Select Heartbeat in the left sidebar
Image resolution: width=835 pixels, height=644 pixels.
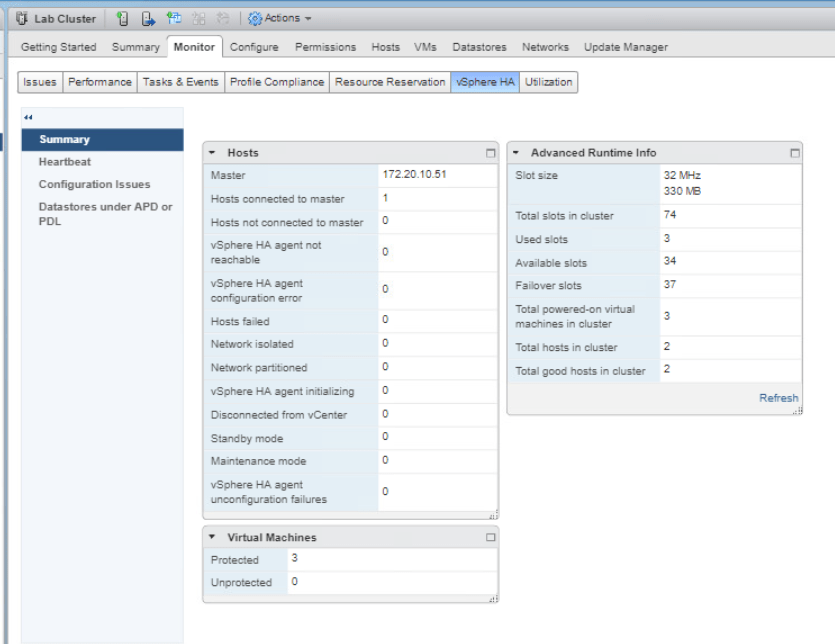click(x=65, y=162)
